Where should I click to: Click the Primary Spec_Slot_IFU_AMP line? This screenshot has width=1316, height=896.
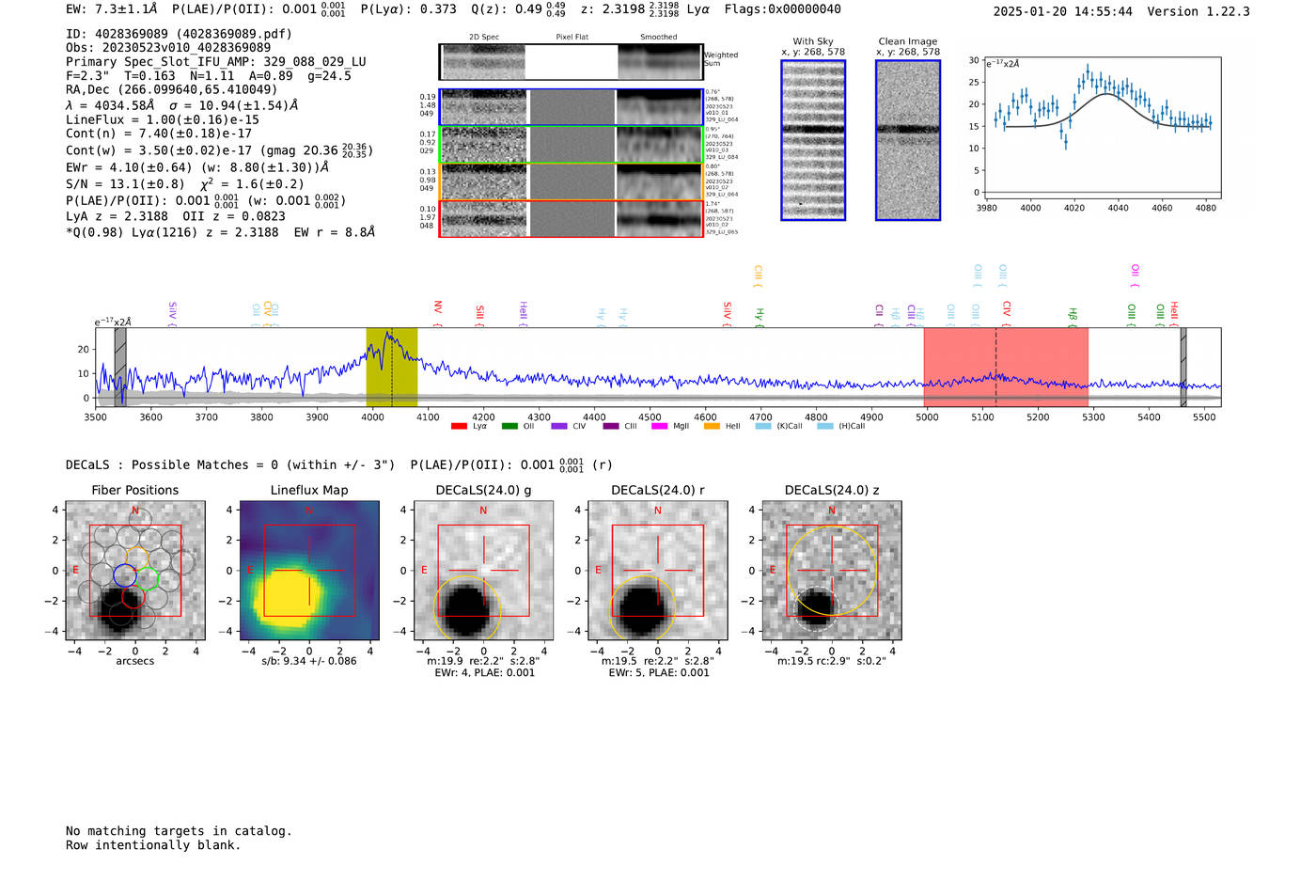[216, 61]
